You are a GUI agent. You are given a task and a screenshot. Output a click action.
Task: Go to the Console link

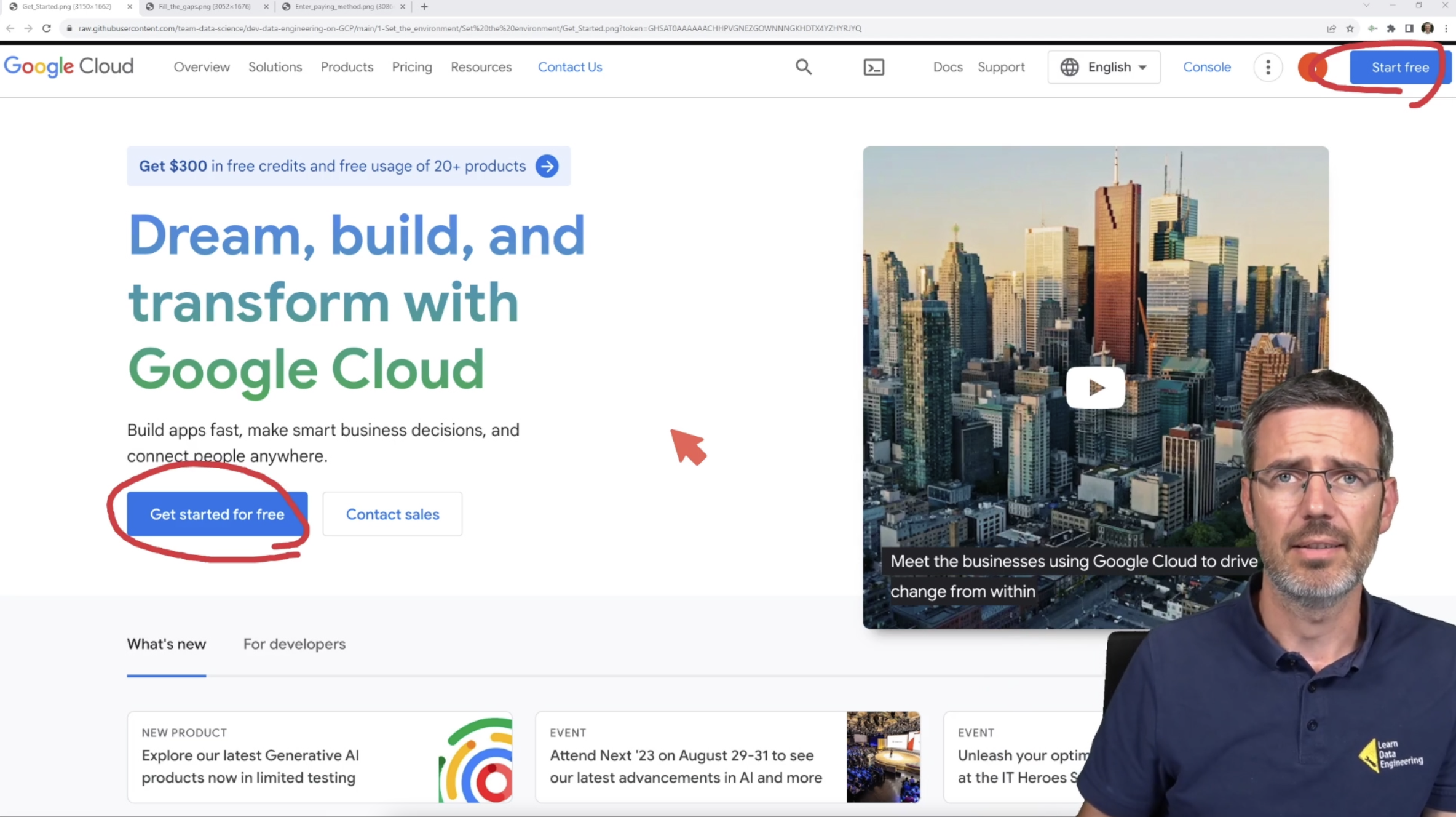pyautogui.click(x=1207, y=67)
